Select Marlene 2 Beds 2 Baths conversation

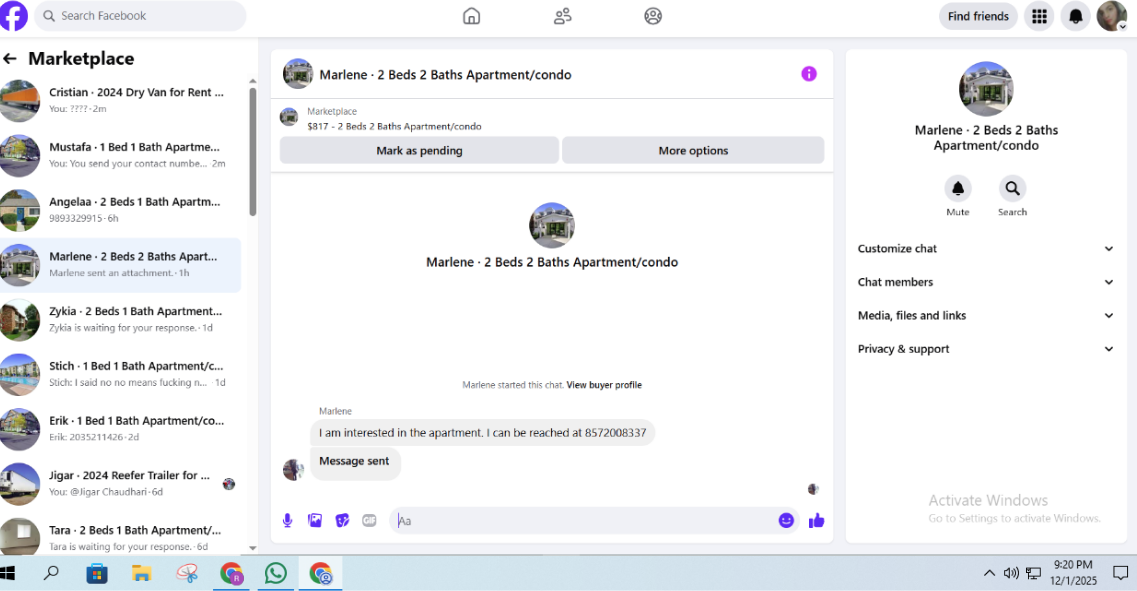(120, 265)
